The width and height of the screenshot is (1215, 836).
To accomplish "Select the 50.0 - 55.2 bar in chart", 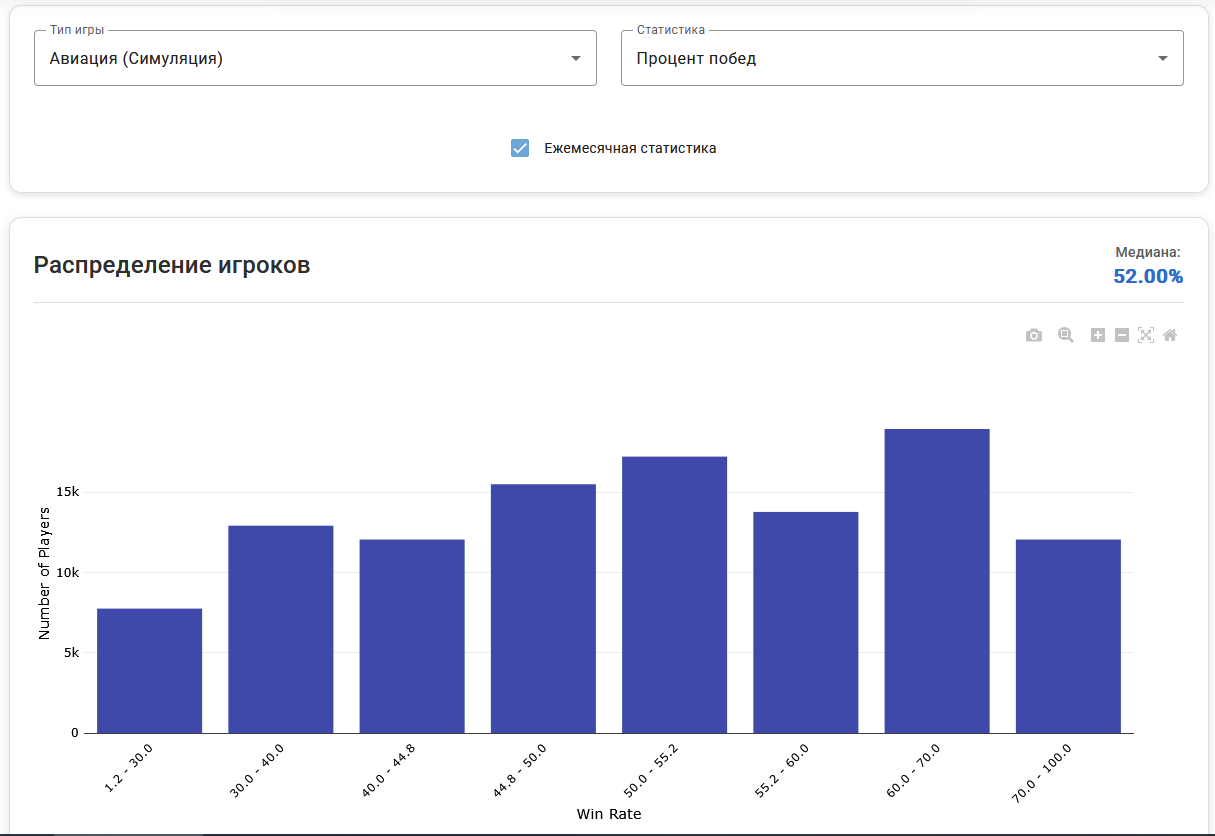I will point(674,595).
